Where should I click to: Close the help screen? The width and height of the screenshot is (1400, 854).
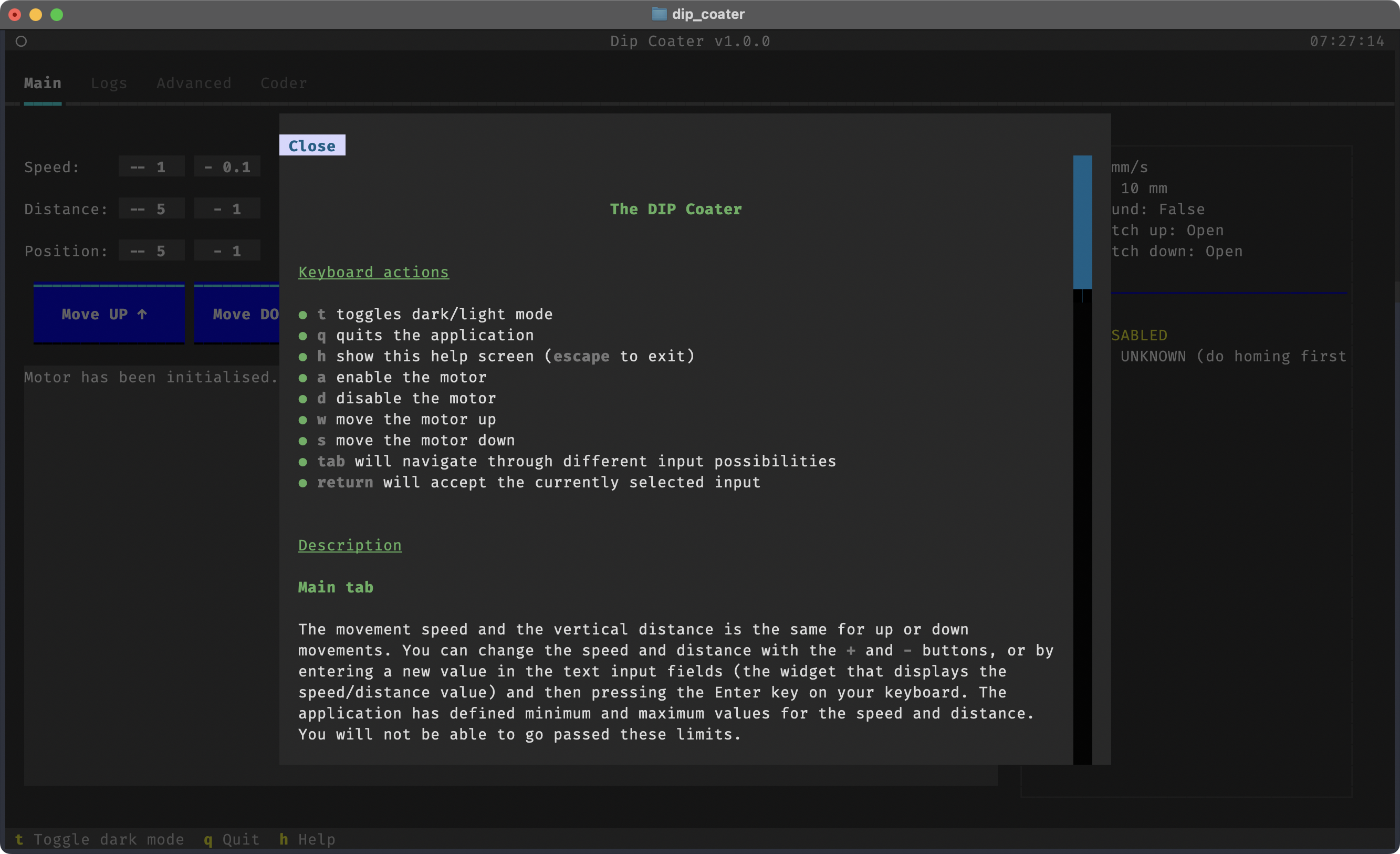click(312, 145)
